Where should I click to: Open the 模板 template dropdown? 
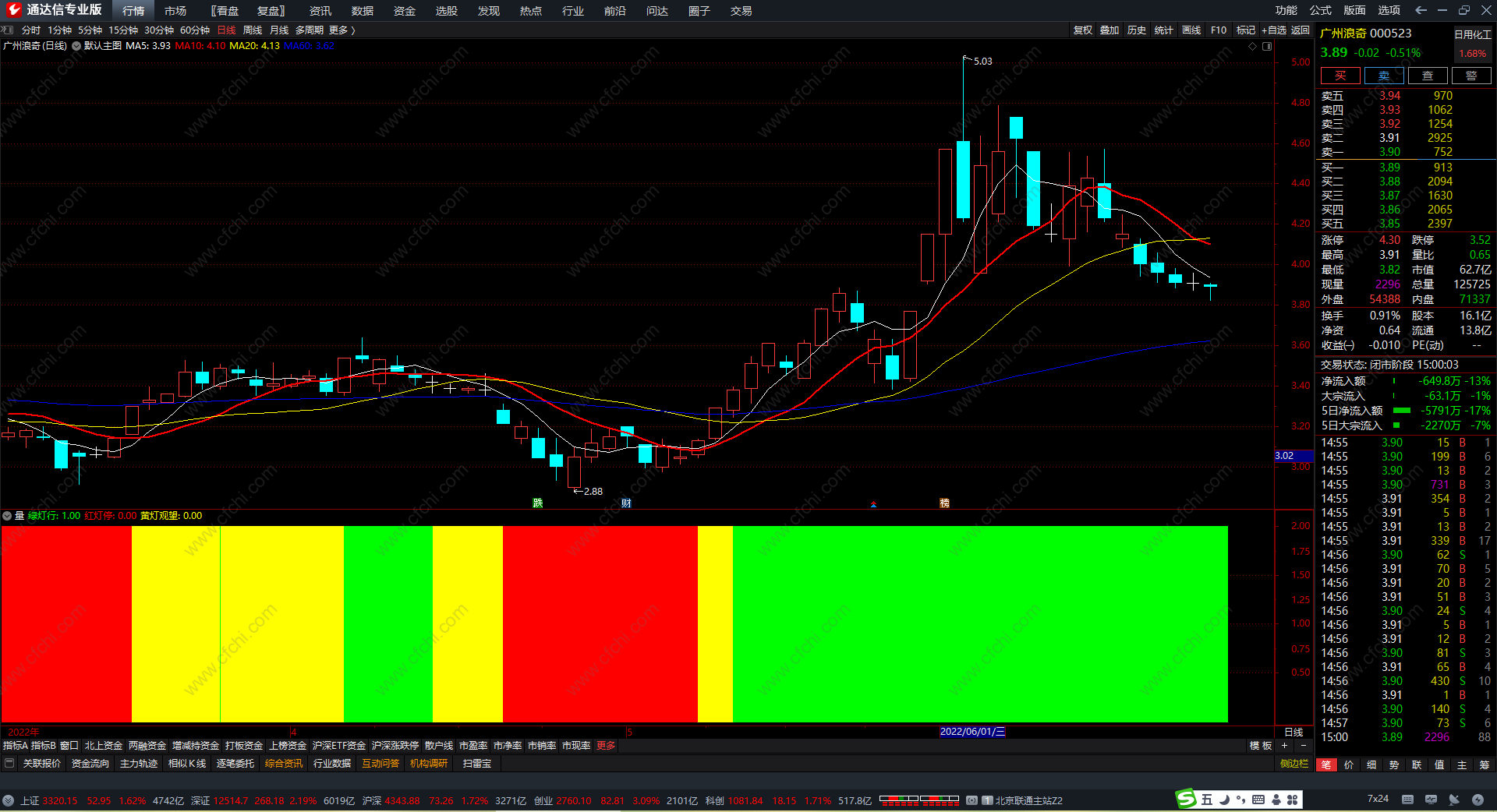click(1261, 746)
